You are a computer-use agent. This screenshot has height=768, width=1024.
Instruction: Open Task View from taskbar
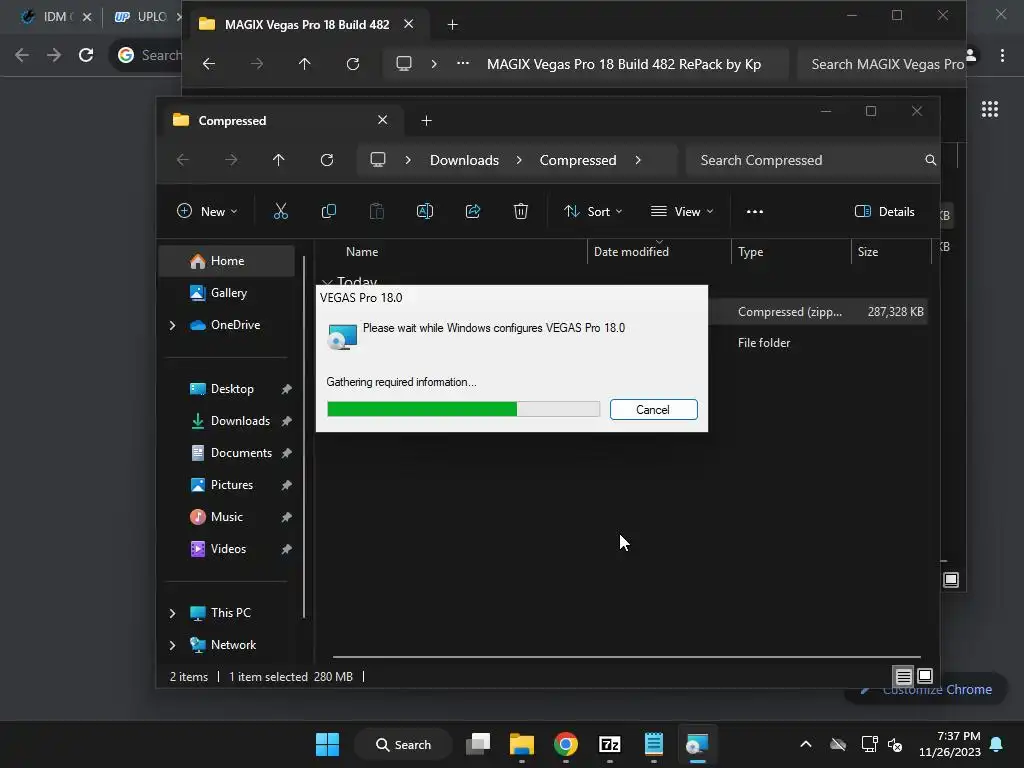[x=478, y=744]
